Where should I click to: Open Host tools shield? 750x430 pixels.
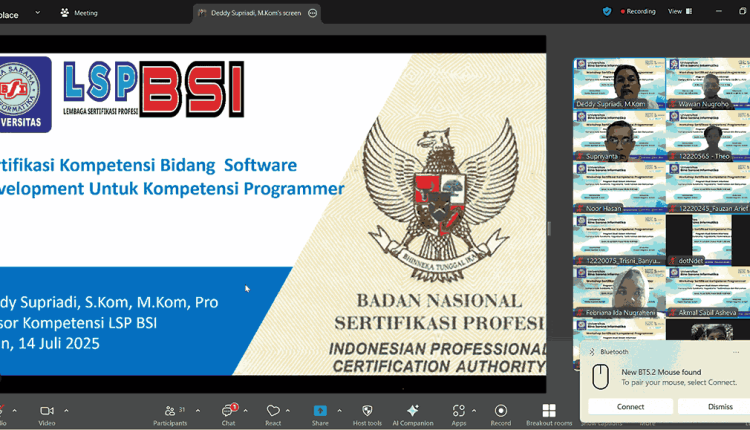click(367, 415)
